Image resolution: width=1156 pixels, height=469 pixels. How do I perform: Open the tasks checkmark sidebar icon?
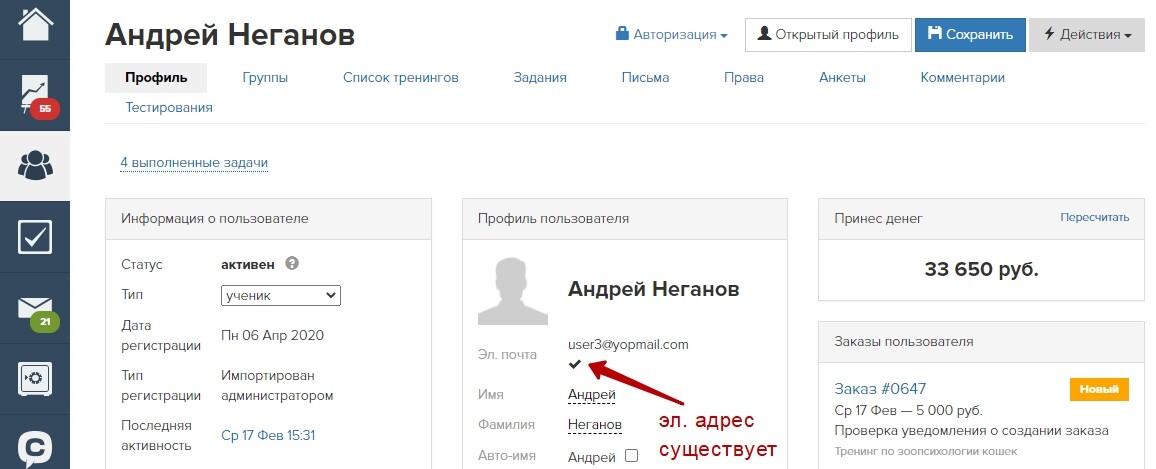tap(35, 237)
